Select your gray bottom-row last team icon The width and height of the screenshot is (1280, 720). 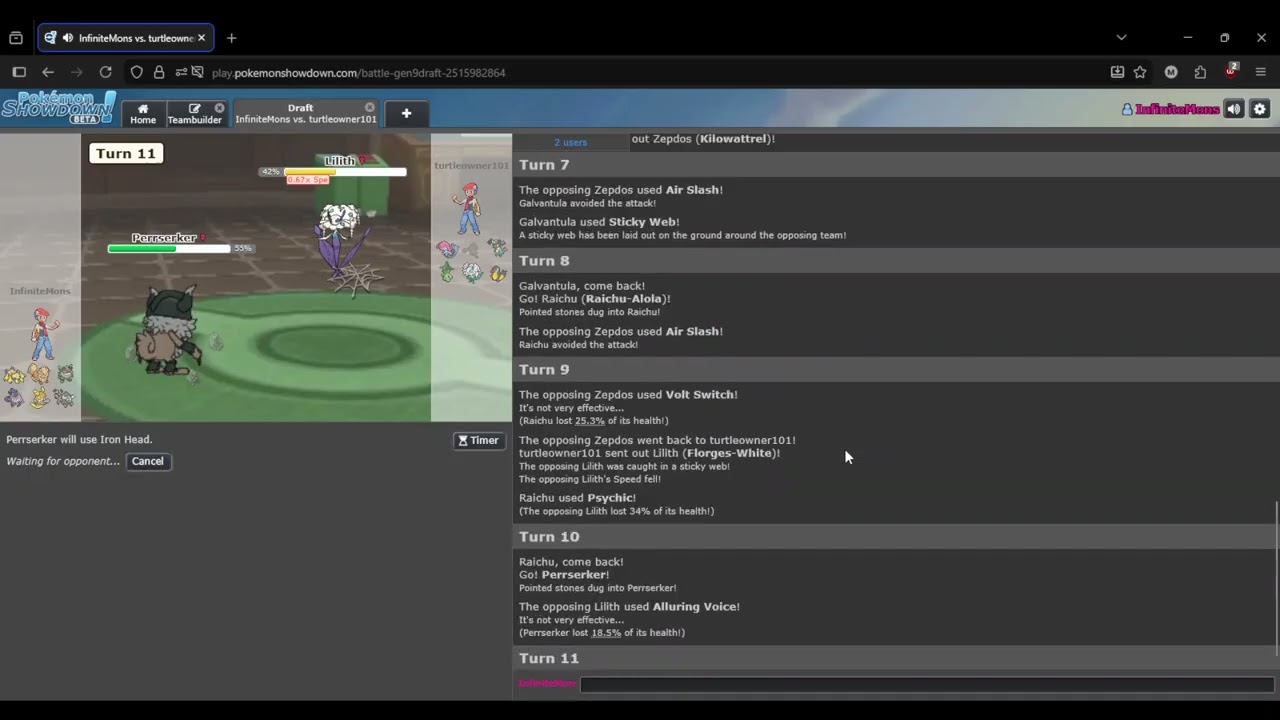64,399
